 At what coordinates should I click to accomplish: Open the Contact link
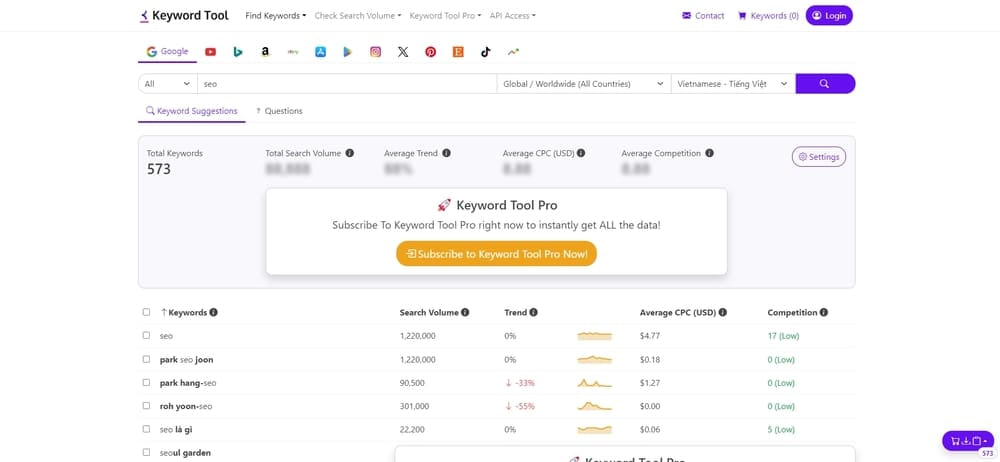(703, 15)
